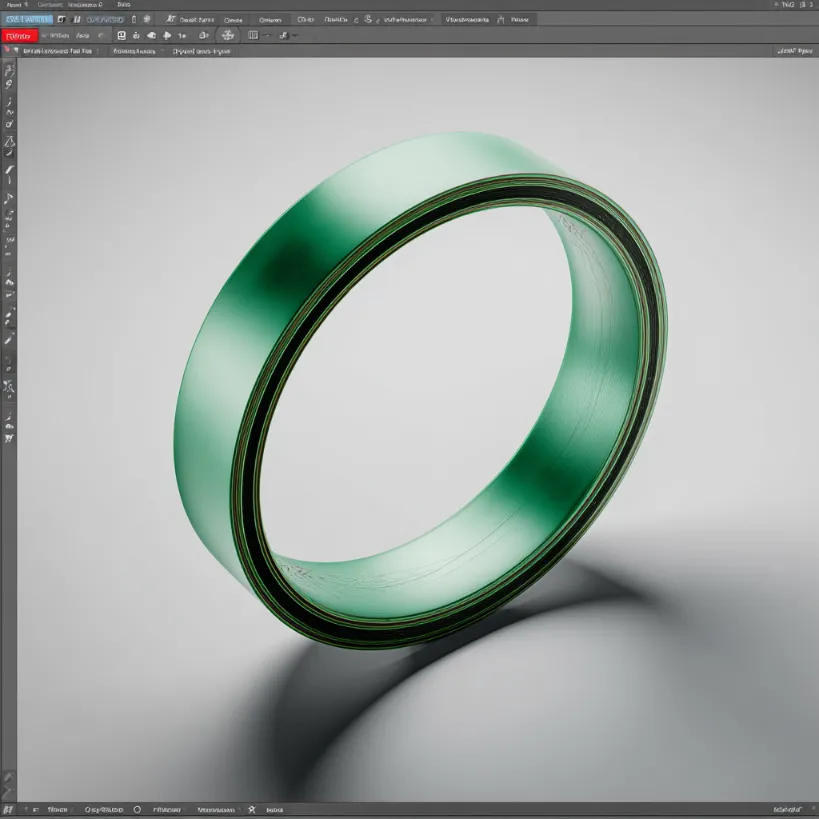Click the star icon in bottom status bar
This screenshot has height=819, width=819.
coord(252,808)
